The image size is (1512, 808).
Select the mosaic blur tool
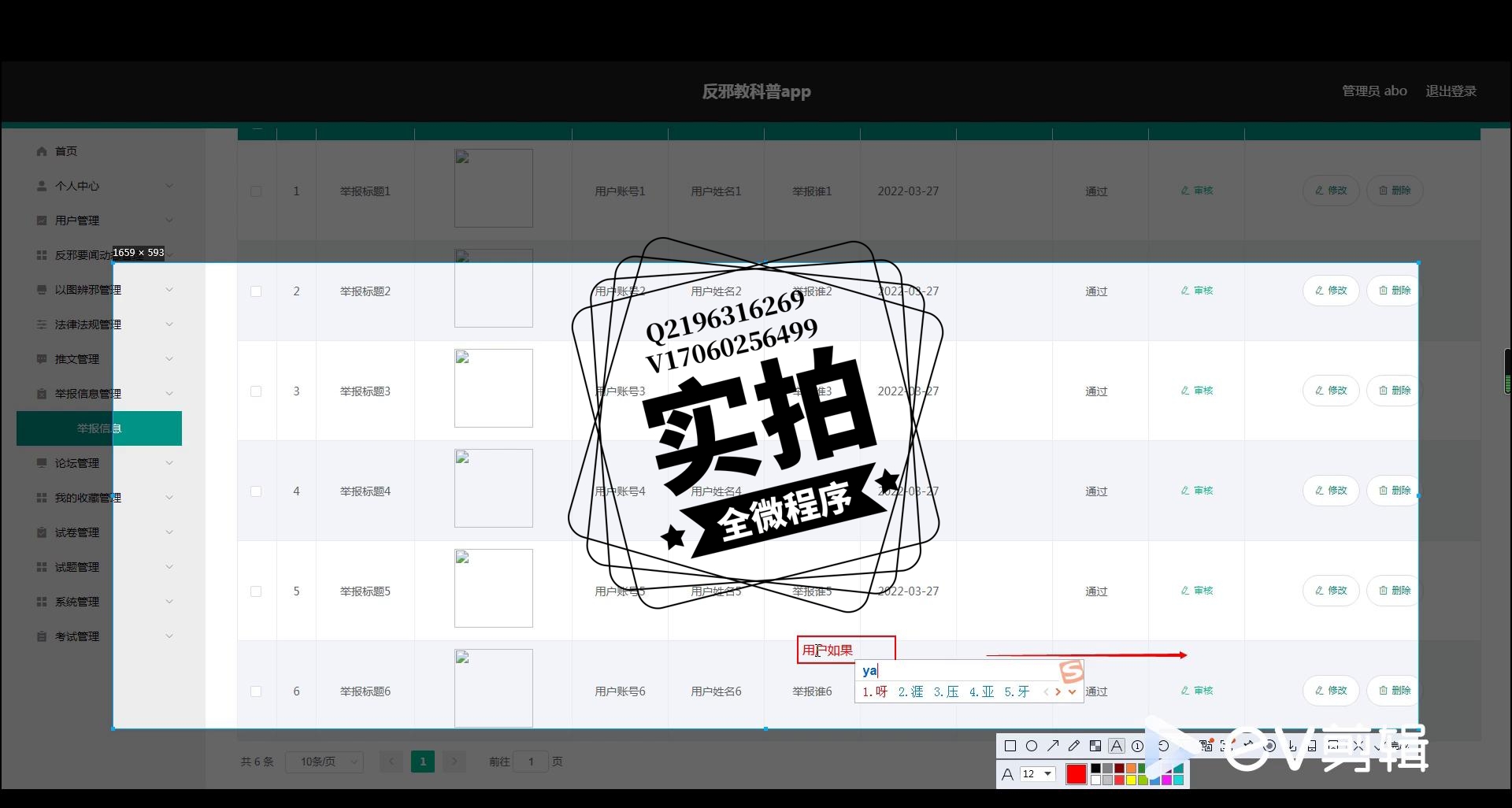tap(1095, 746)
